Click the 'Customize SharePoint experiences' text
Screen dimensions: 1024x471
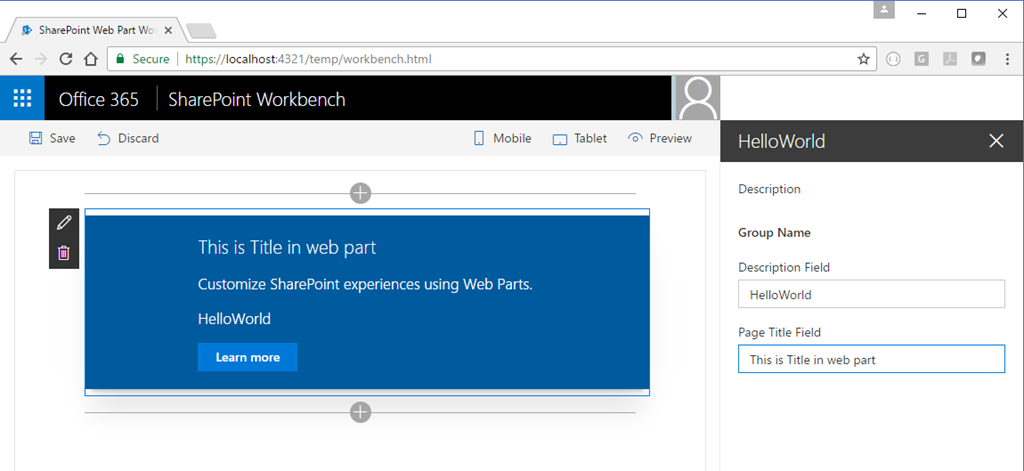point(365,285)
